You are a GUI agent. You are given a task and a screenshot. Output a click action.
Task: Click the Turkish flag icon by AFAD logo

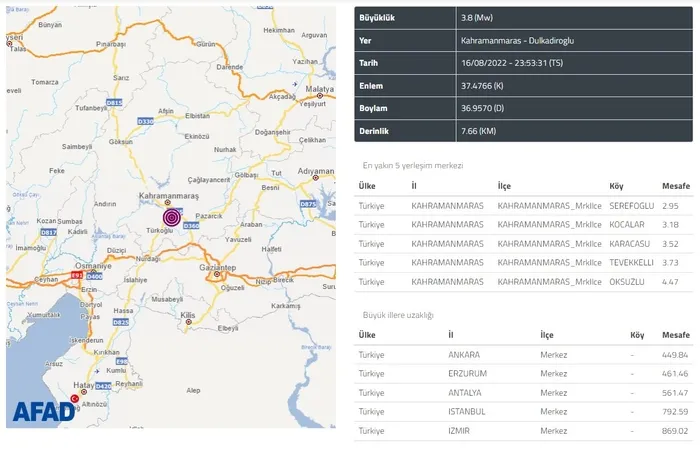click(75, 398)
